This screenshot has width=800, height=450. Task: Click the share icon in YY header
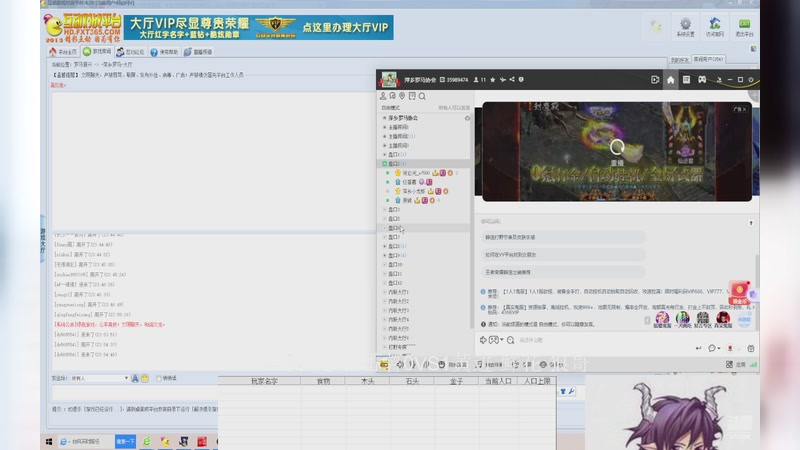click(x=512, y=80)
